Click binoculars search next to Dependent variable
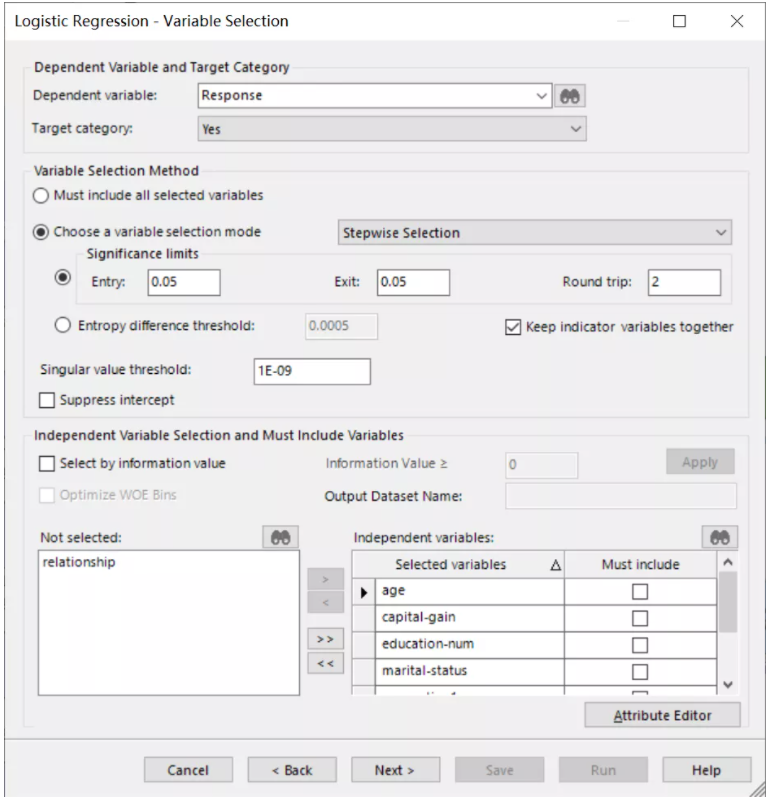This screenshot has width=774, height=804. (x=572, y=96)
